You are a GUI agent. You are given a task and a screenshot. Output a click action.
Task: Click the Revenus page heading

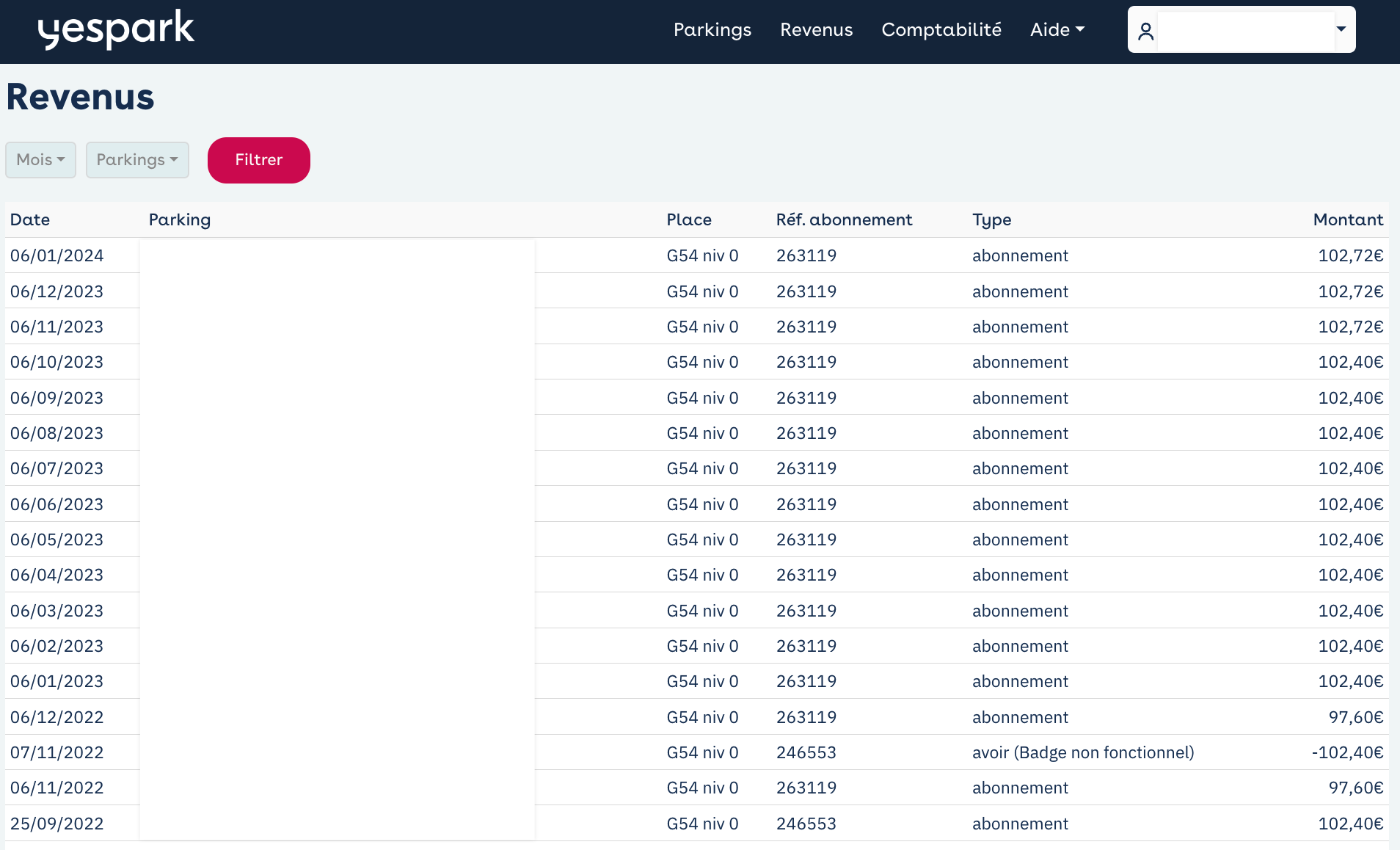[x=81, y=97]
